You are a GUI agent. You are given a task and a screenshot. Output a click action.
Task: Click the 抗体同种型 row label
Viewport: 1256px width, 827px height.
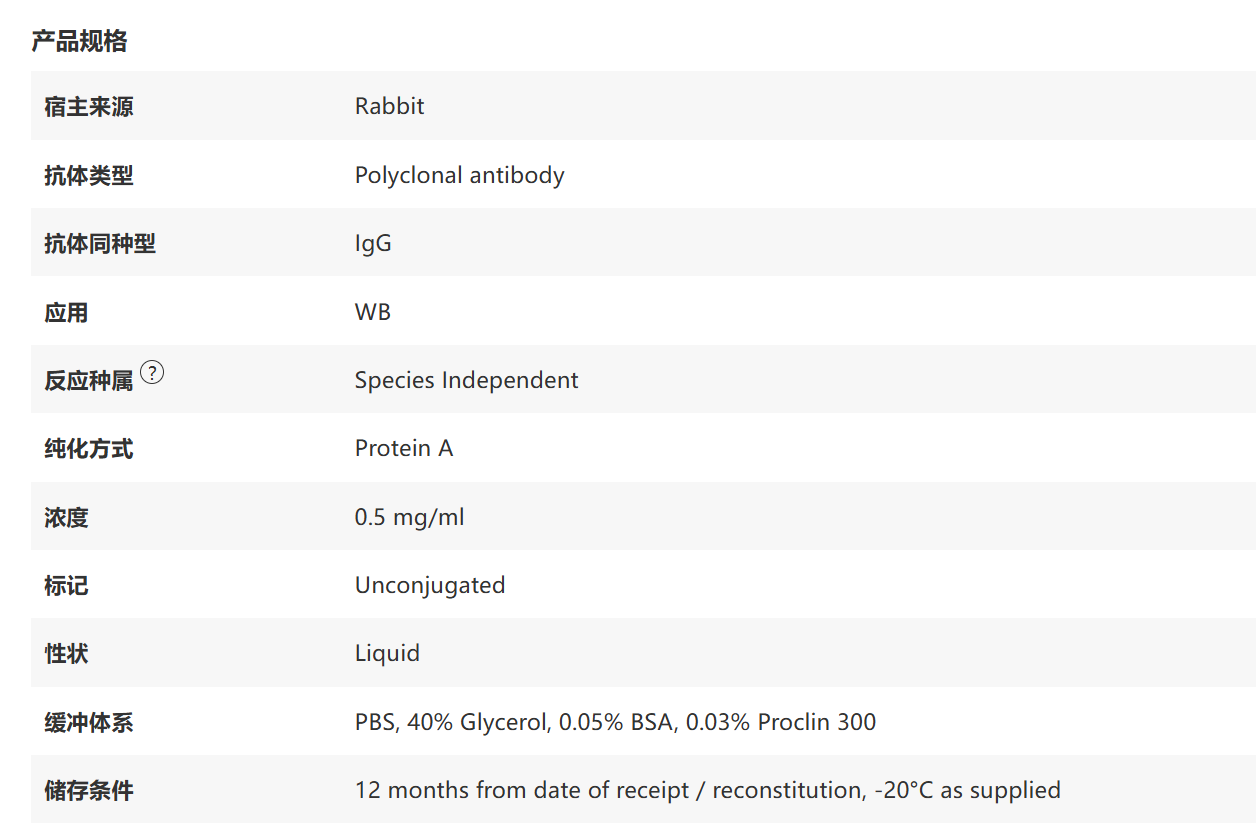tap(100, 244)
